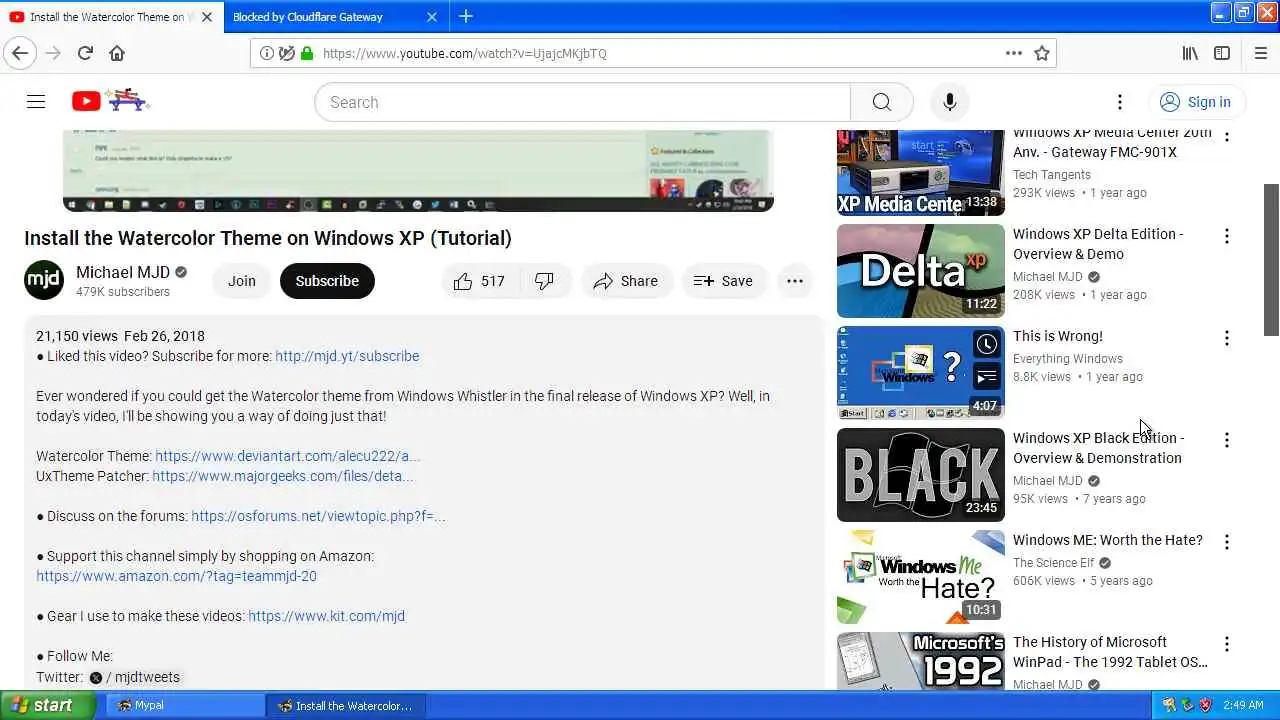
Task: Subscribe to Michael MJD
Action: (x=327, y=281)
